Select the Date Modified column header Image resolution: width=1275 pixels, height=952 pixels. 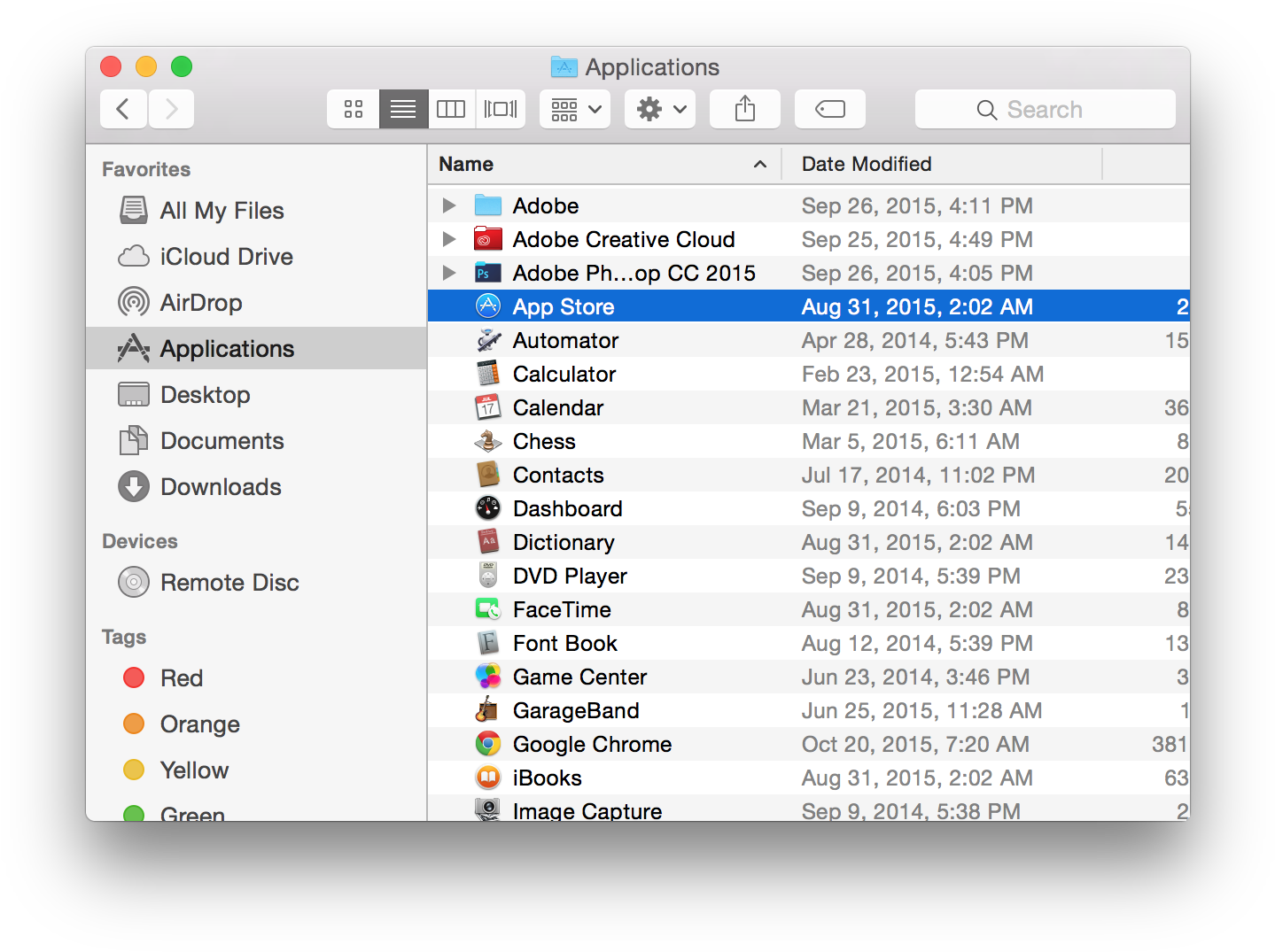(866, 164)
